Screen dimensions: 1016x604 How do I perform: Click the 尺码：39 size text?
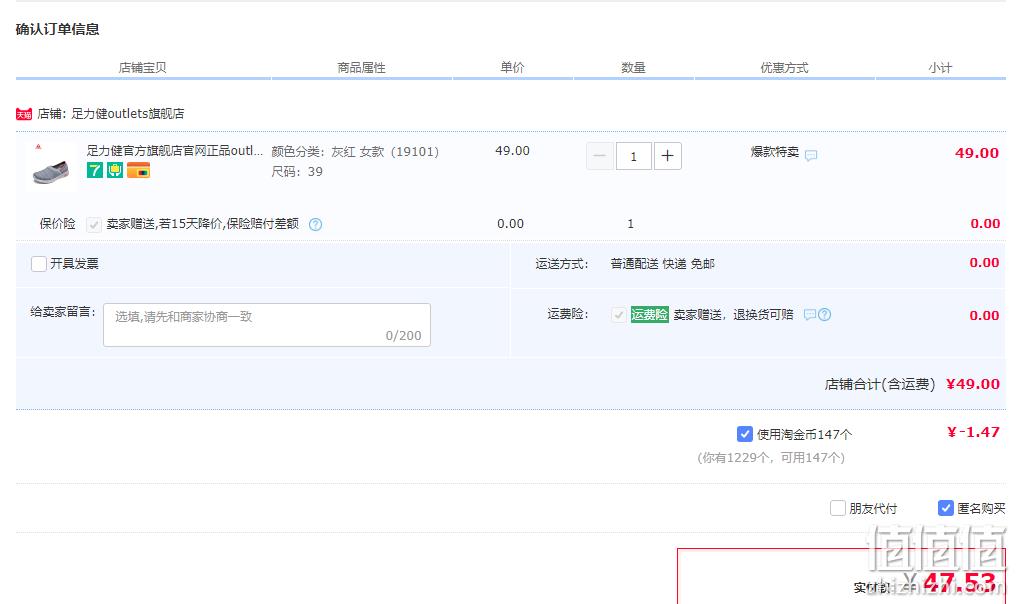coord(297,172)
